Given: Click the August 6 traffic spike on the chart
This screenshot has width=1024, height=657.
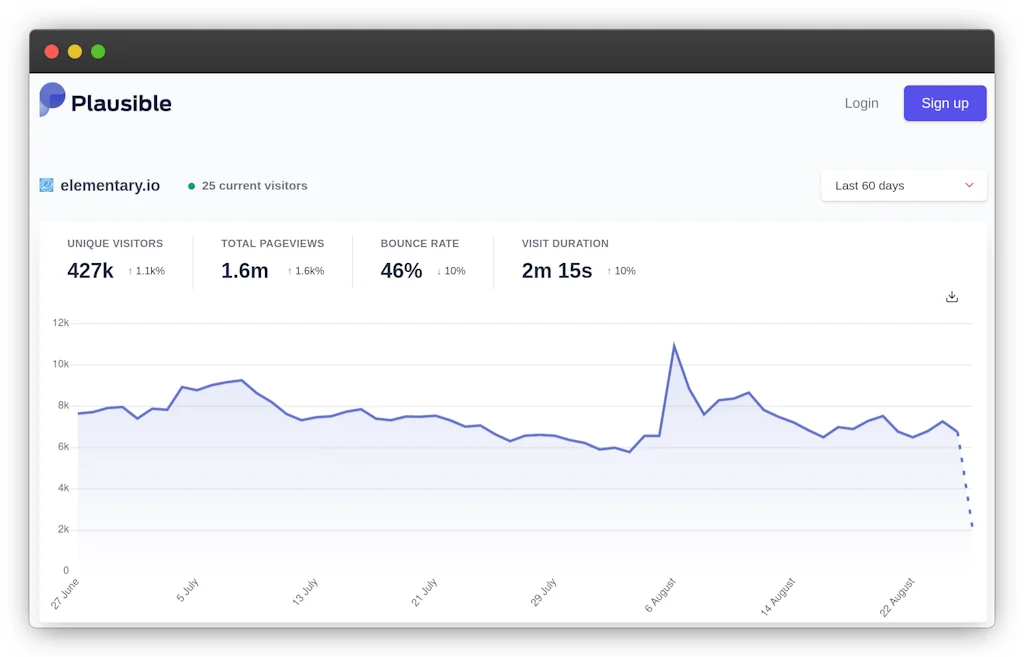Looking at the screenshot, I should click(676, 344).
